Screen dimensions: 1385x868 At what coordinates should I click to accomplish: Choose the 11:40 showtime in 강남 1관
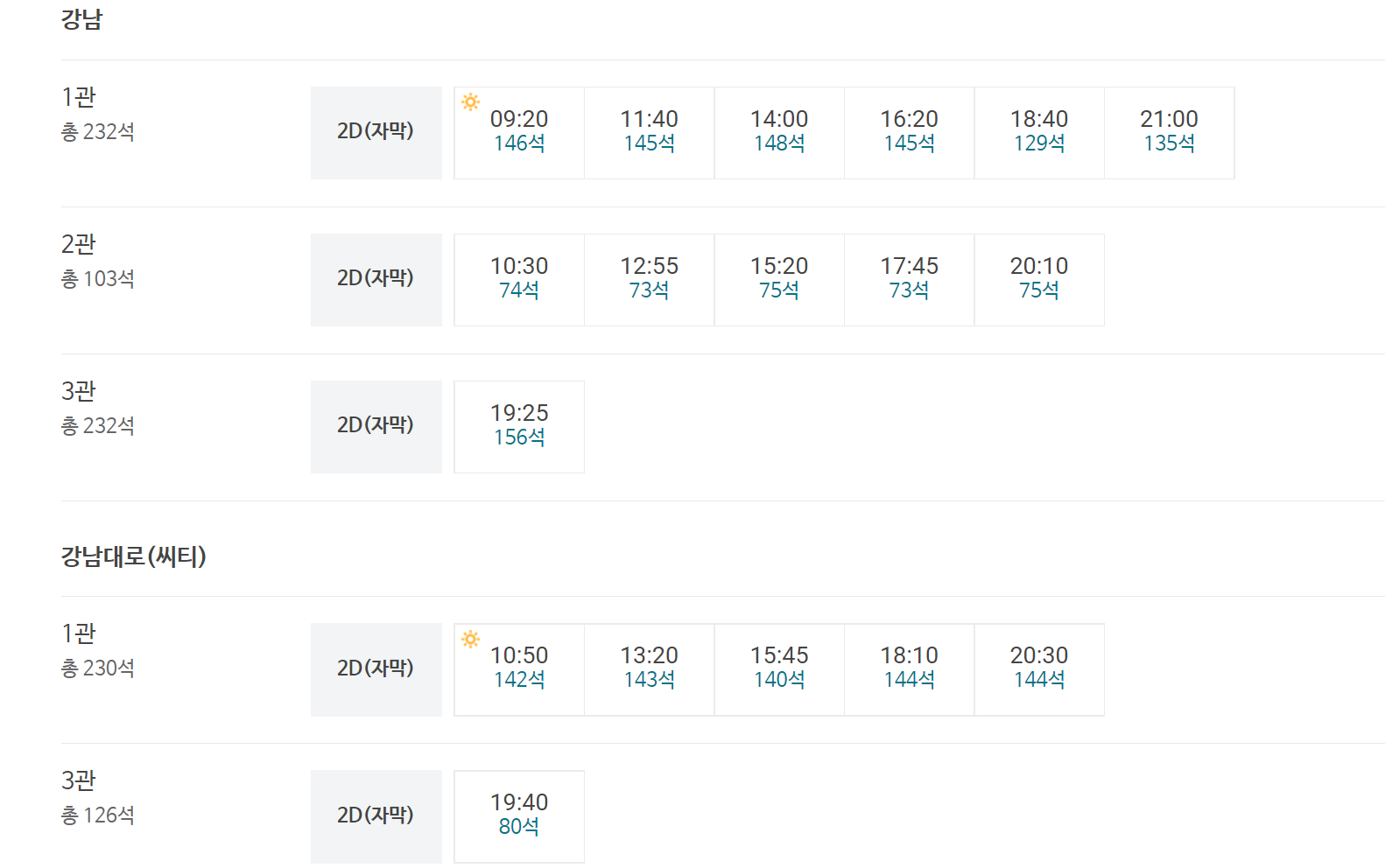[650, 133]
